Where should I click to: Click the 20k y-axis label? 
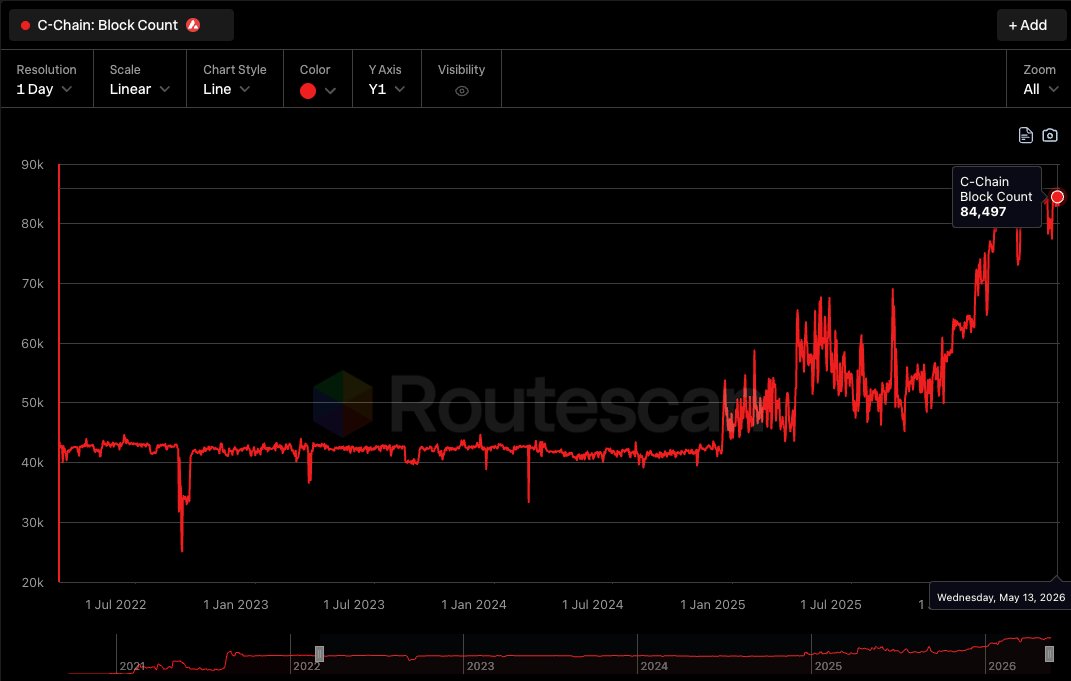[32, 583]
